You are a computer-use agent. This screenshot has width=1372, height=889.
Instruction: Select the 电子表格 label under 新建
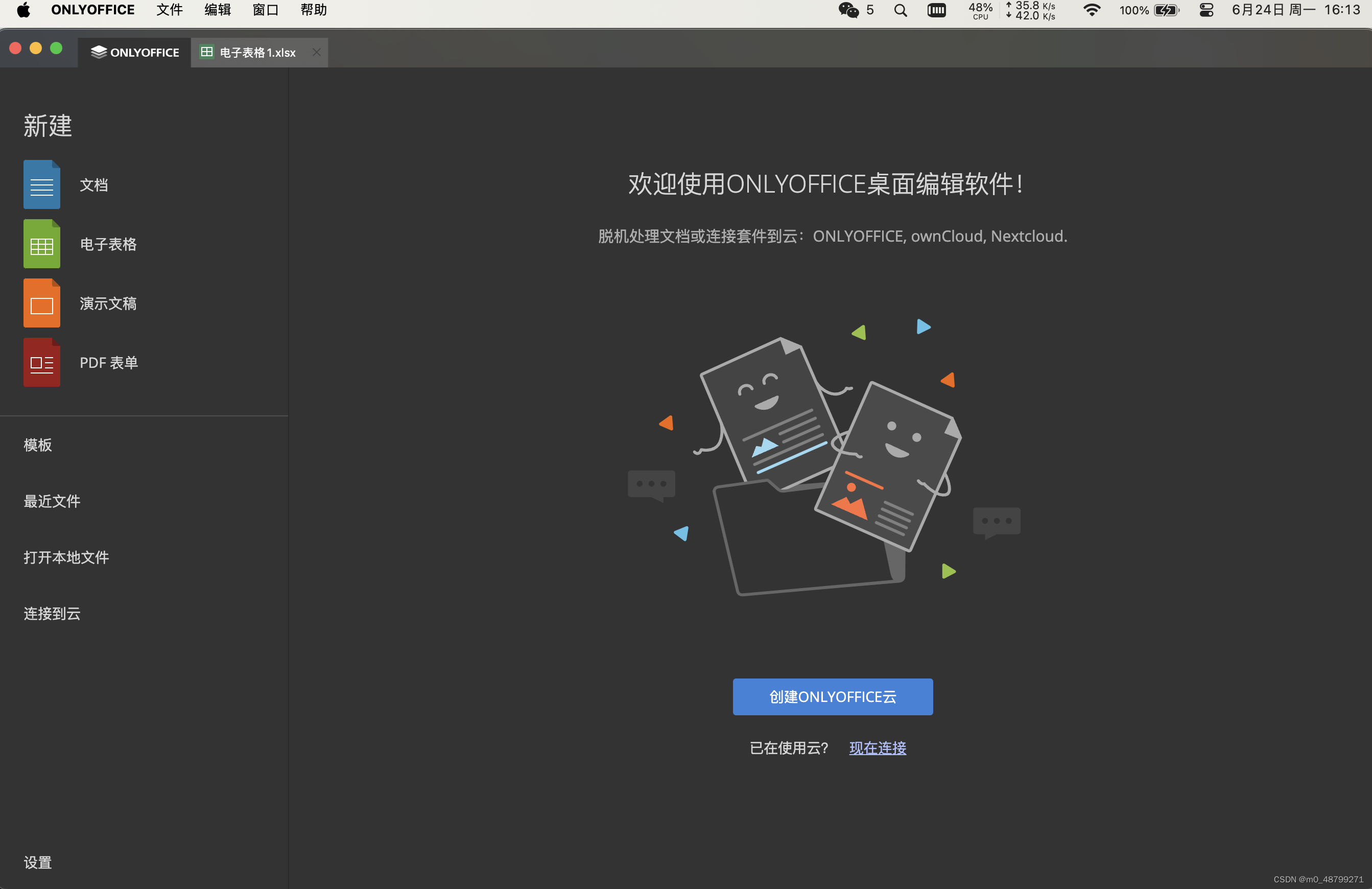pos(108,244)
